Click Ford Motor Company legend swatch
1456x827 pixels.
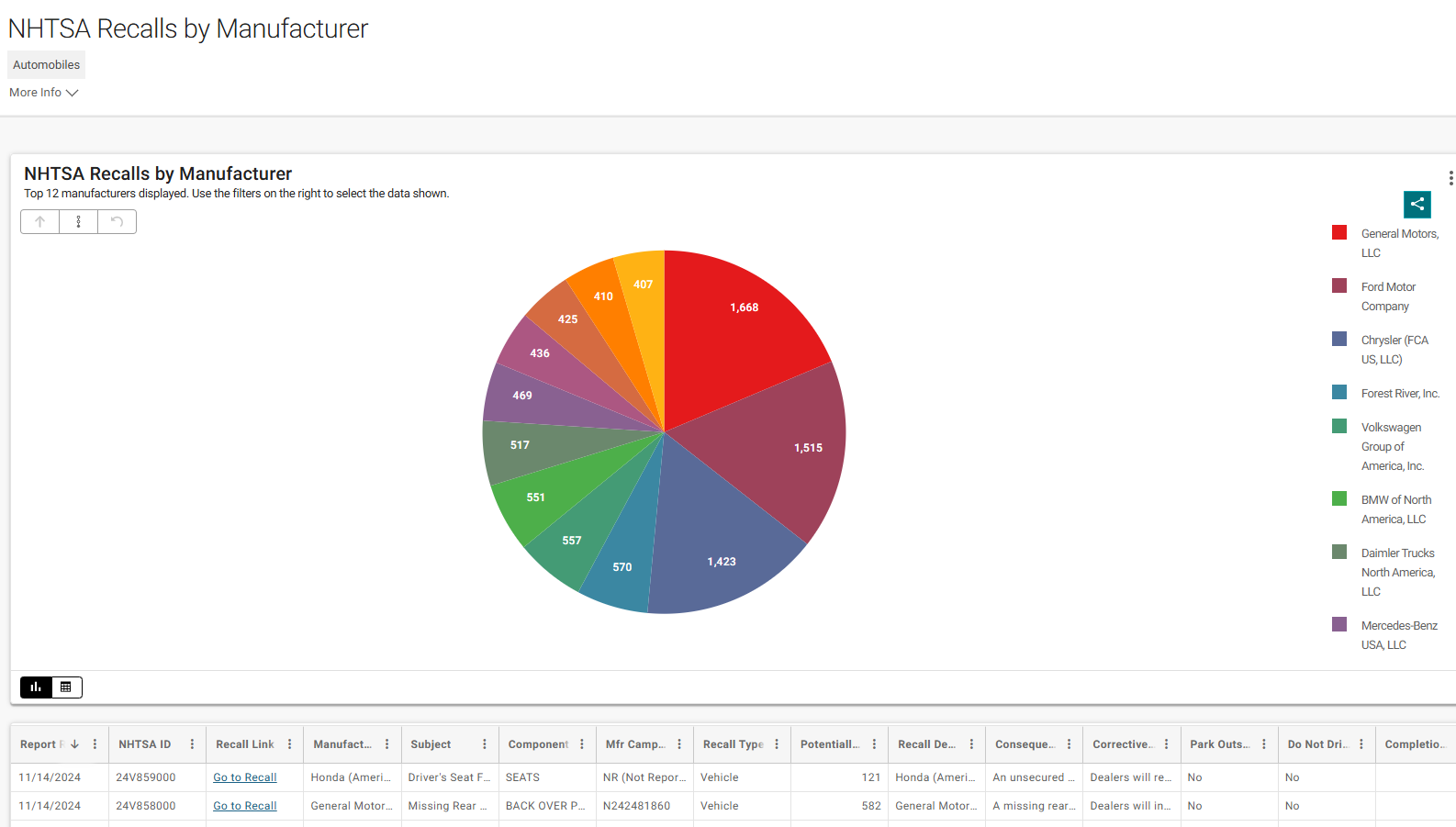click(x=1339, y=285)
